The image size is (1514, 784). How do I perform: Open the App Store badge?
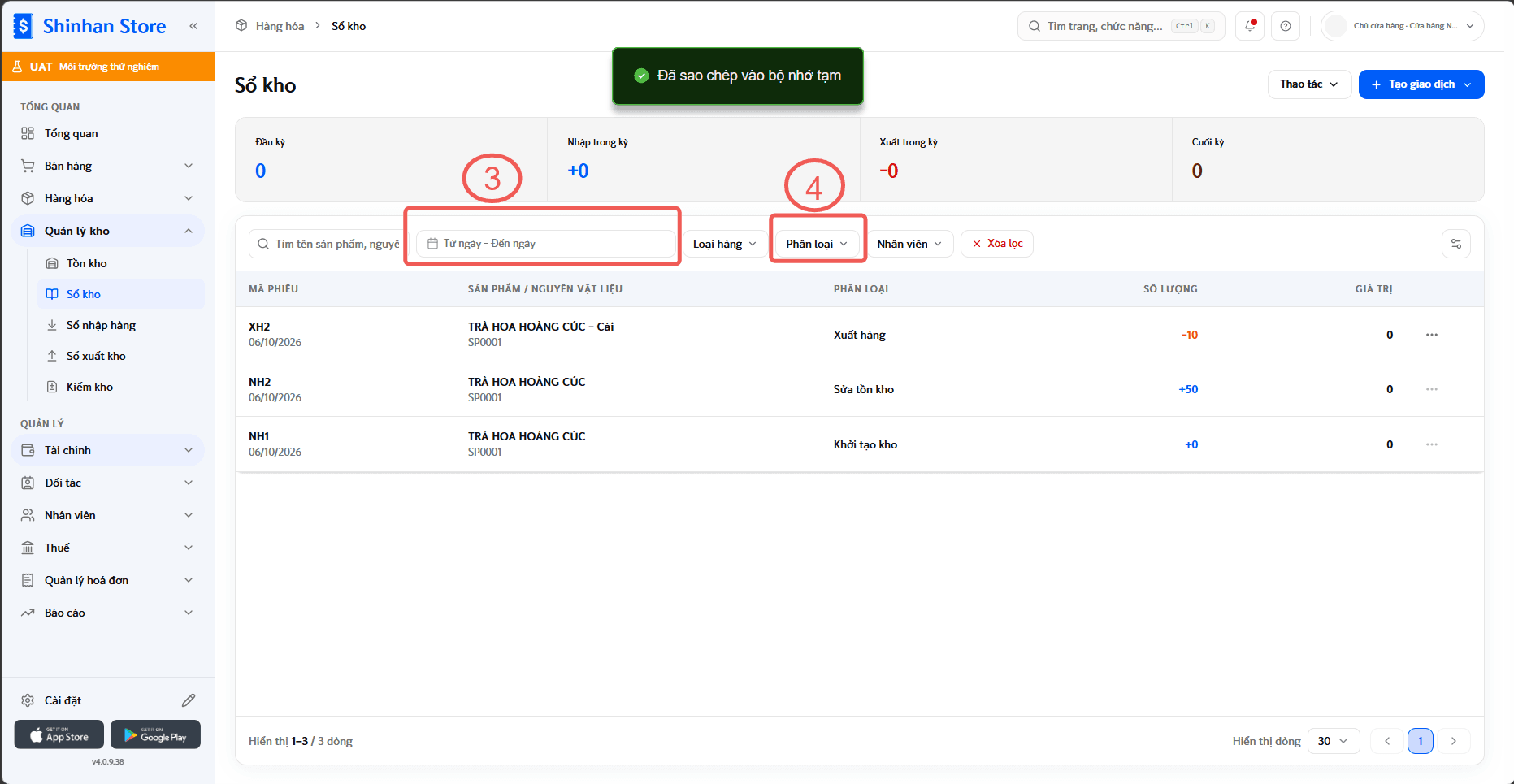click(x=59, y=734)
